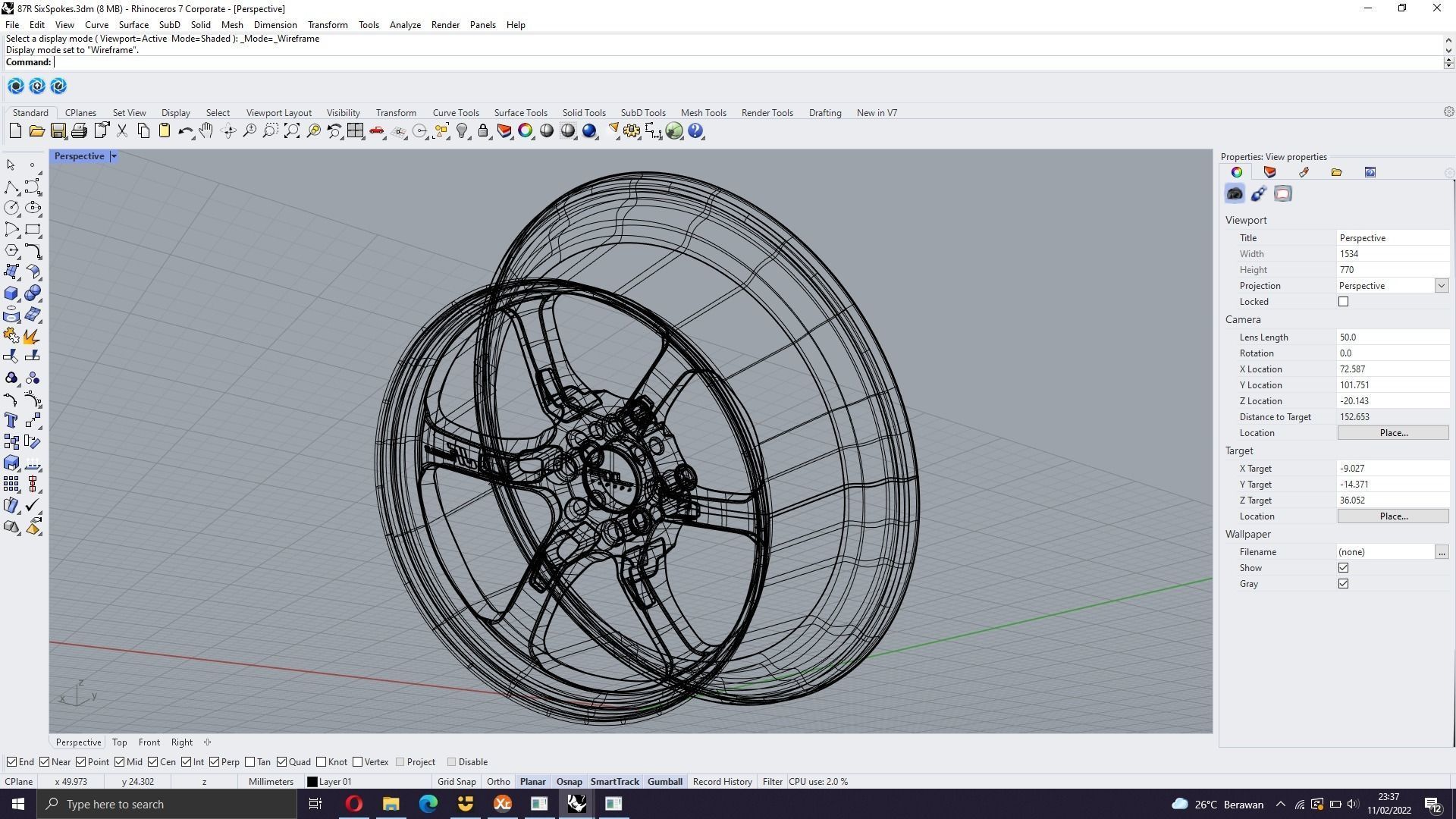Show hidden system tray icons chevron

point(1281,805)
